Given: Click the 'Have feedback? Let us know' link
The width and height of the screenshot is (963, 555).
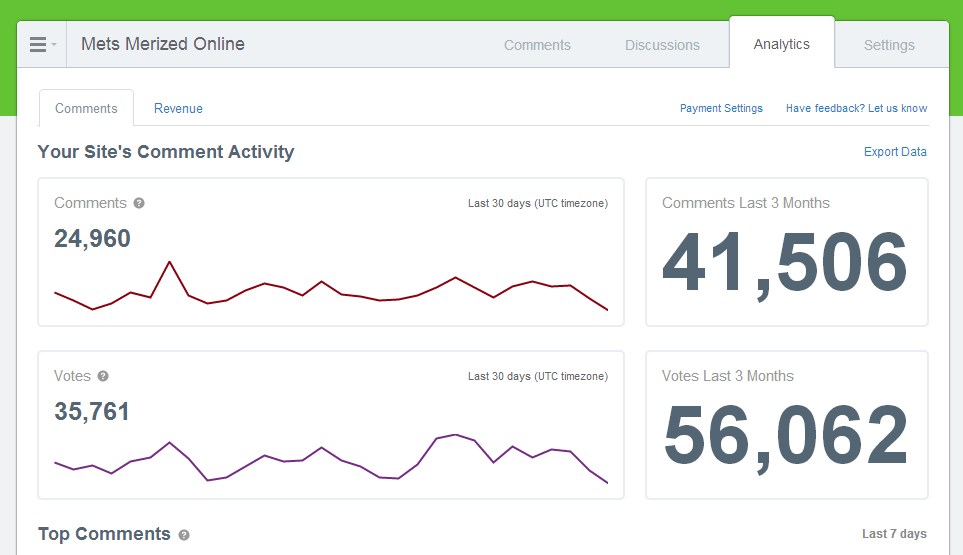Looking at the screenshot, I should tap(856, 108).
